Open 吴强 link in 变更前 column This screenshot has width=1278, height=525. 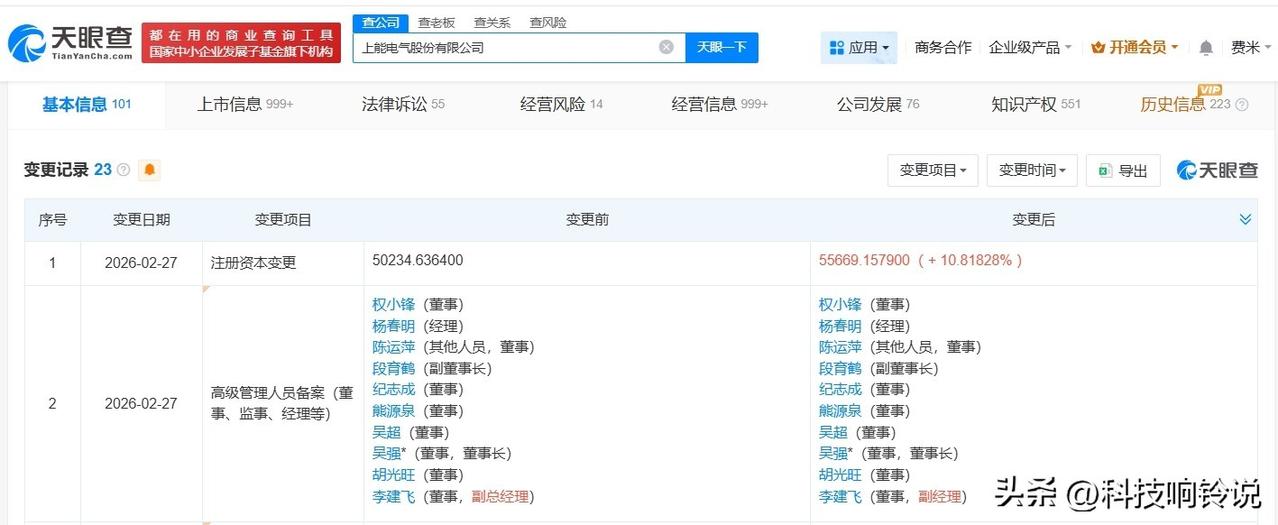pos(386,453)
